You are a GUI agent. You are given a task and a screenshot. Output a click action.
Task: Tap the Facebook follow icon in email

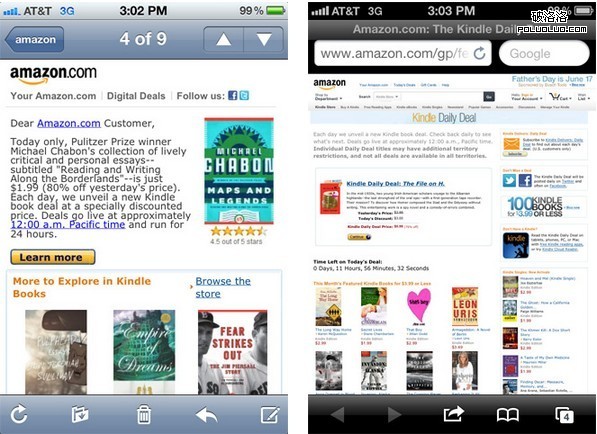point(233,96)
